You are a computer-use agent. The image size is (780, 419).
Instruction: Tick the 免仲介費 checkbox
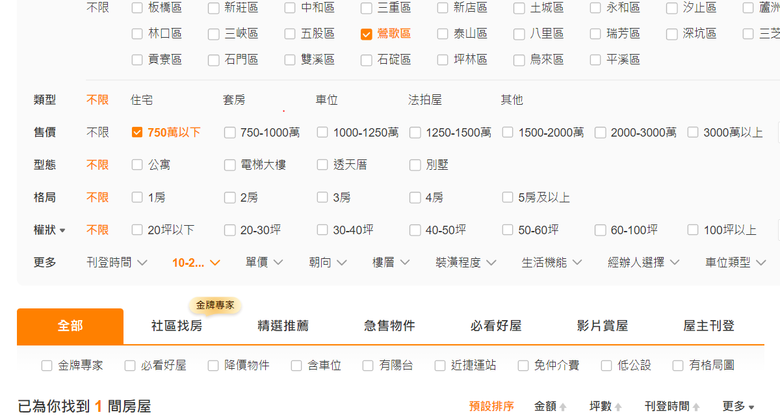point(523,366)
